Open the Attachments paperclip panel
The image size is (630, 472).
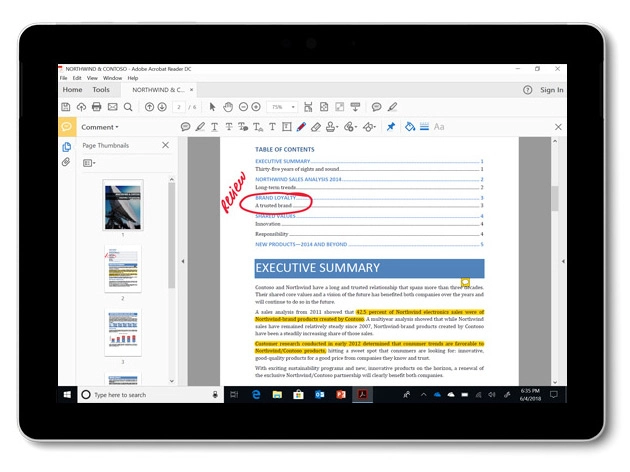pyautogui.click(x=66, y=161)
